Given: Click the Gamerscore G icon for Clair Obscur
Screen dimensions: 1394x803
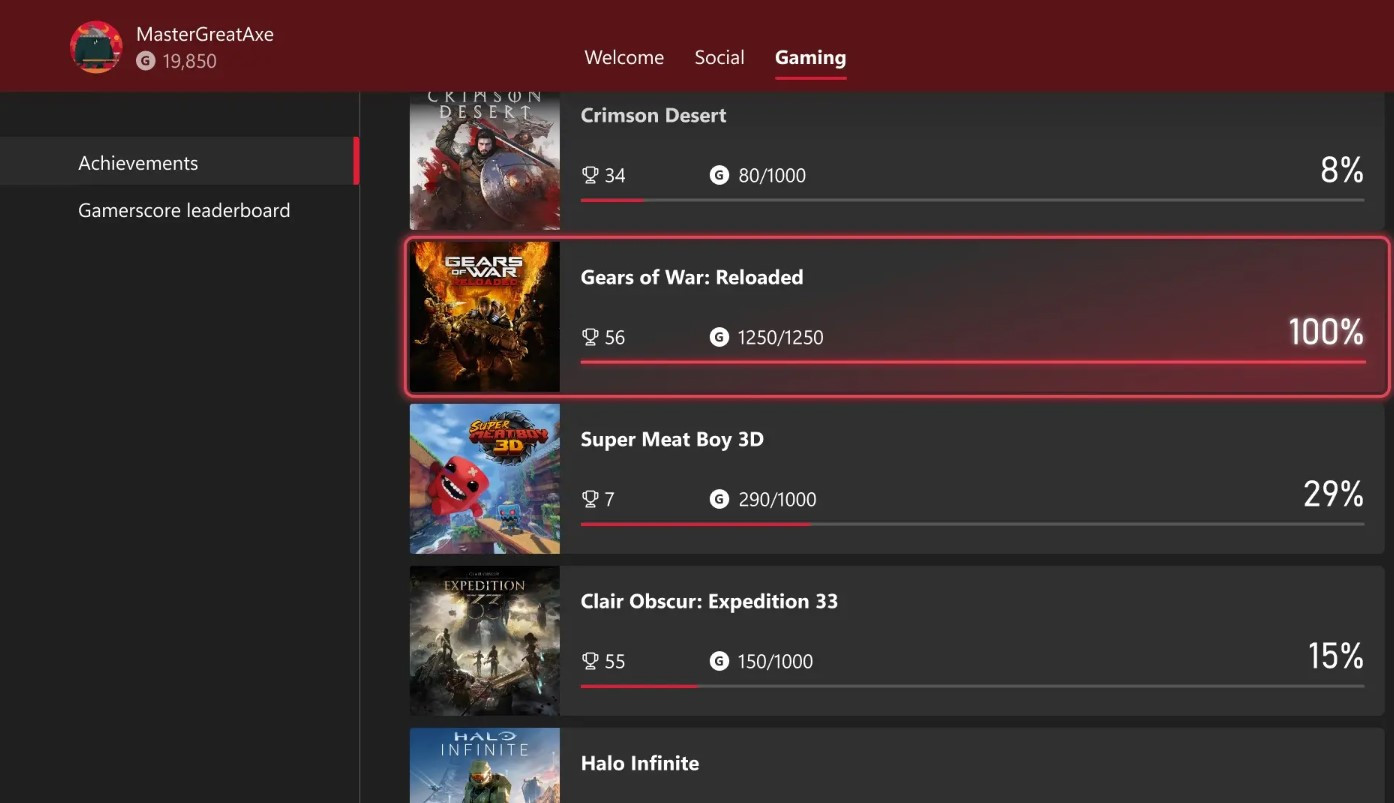Looking at the screenshot, I should point(719,661).
